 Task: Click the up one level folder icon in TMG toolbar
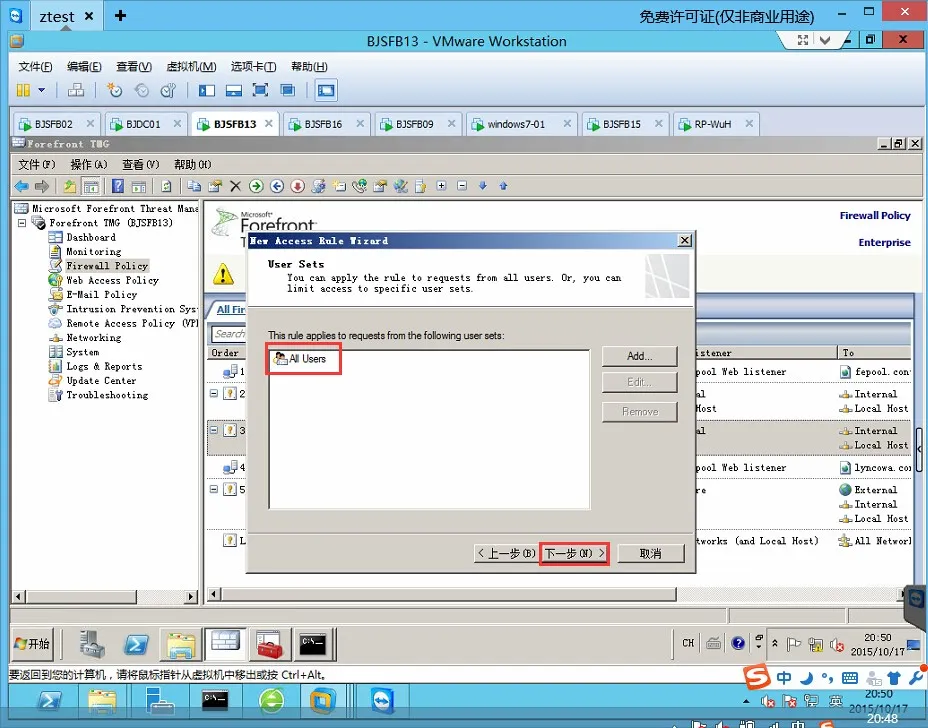(x=70, y=186)
